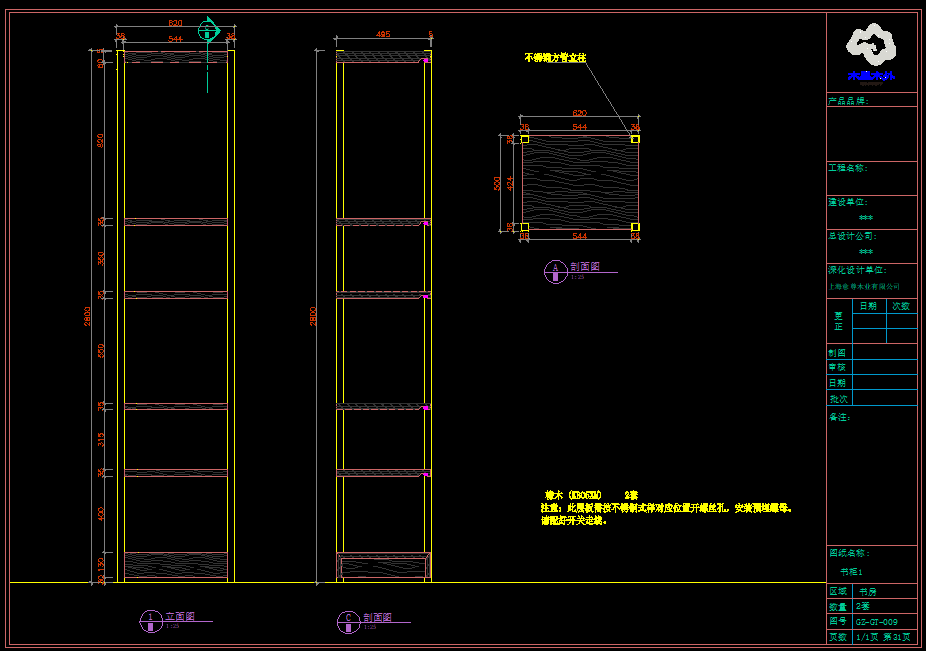Click the yellow 注意 installation note text
Viewport: 926px width, 651px height.
click(665, 508)
